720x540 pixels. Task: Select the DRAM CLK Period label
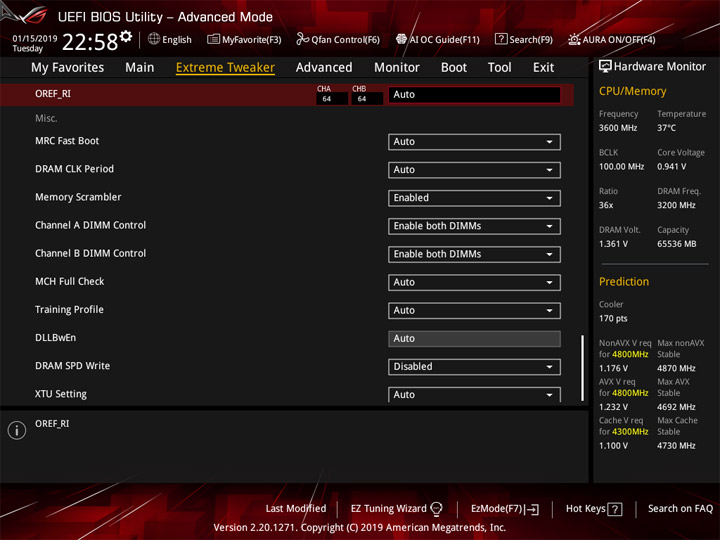74,169
